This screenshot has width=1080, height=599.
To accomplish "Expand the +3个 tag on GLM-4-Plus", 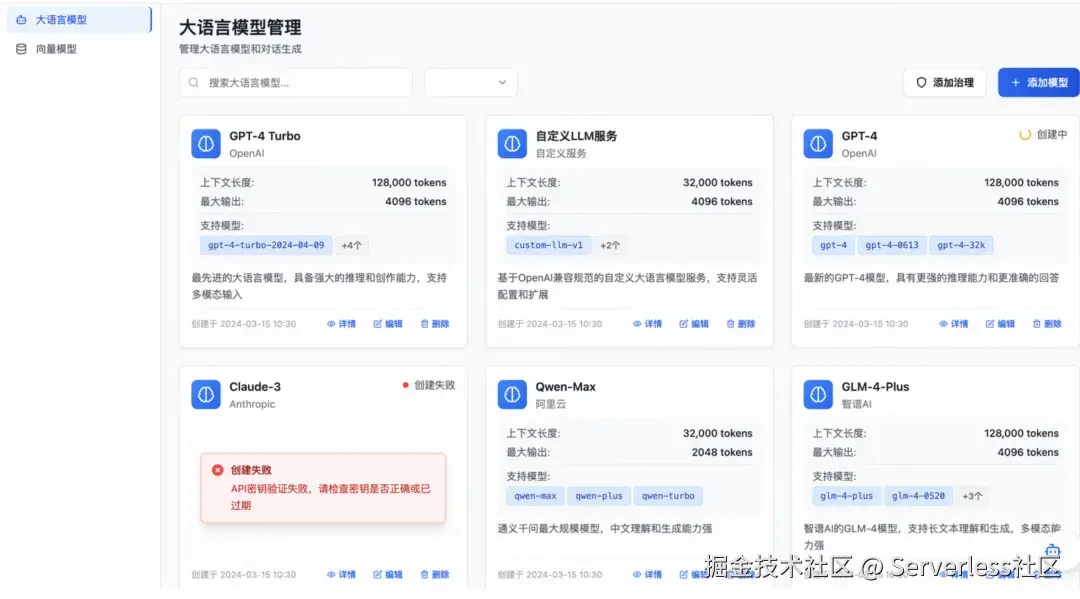I will coord(972,496).
